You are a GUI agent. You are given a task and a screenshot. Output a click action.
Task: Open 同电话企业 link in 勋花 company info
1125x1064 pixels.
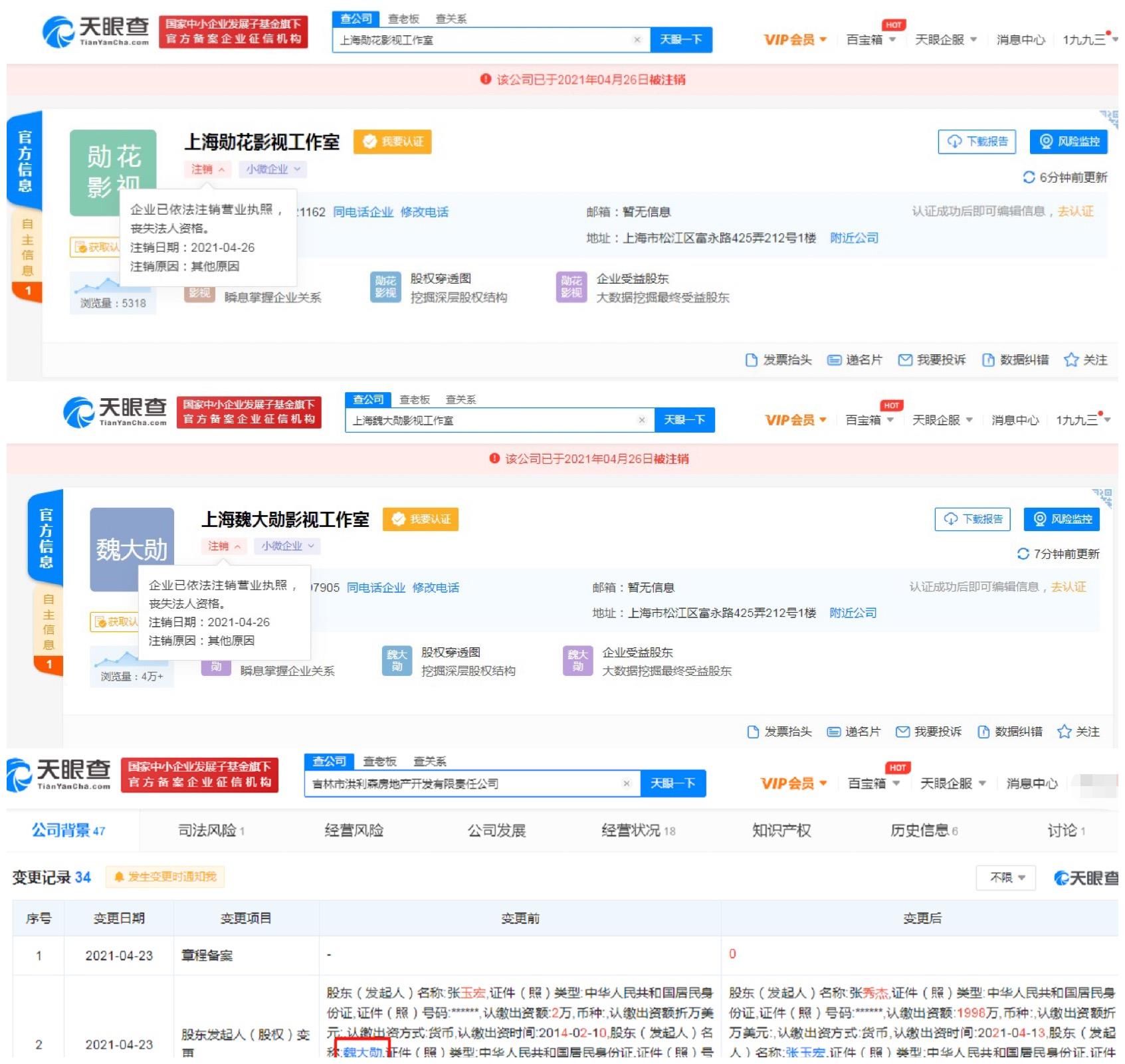[363, 212]
